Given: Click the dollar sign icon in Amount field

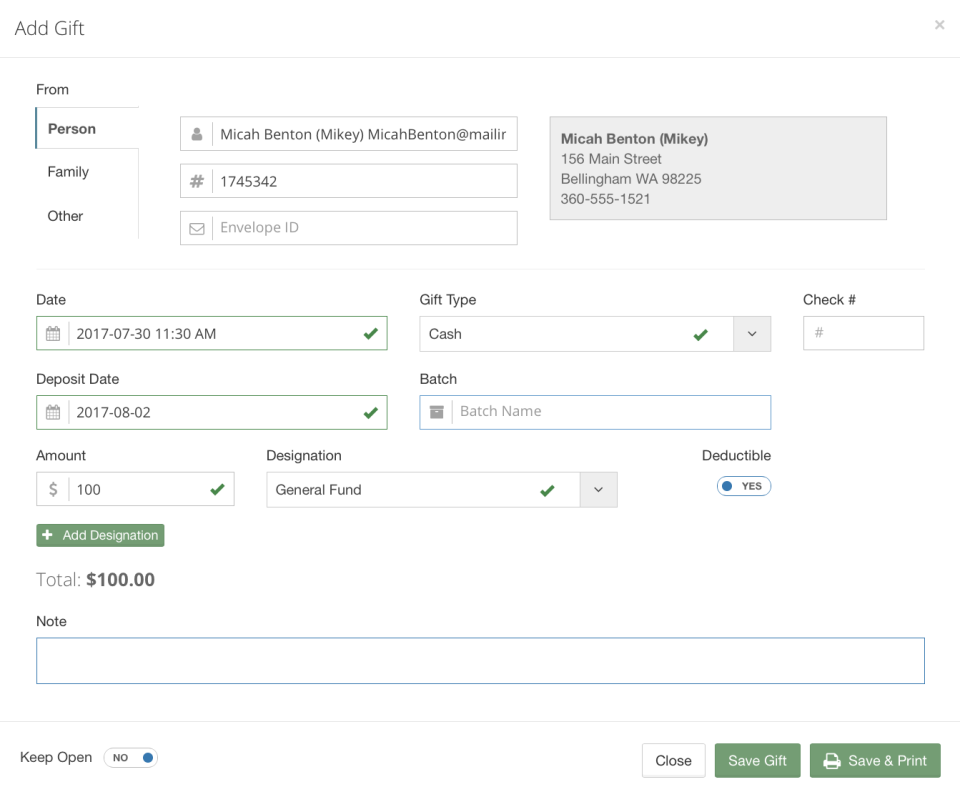Looking at the screenshot, I should (56, 488).
